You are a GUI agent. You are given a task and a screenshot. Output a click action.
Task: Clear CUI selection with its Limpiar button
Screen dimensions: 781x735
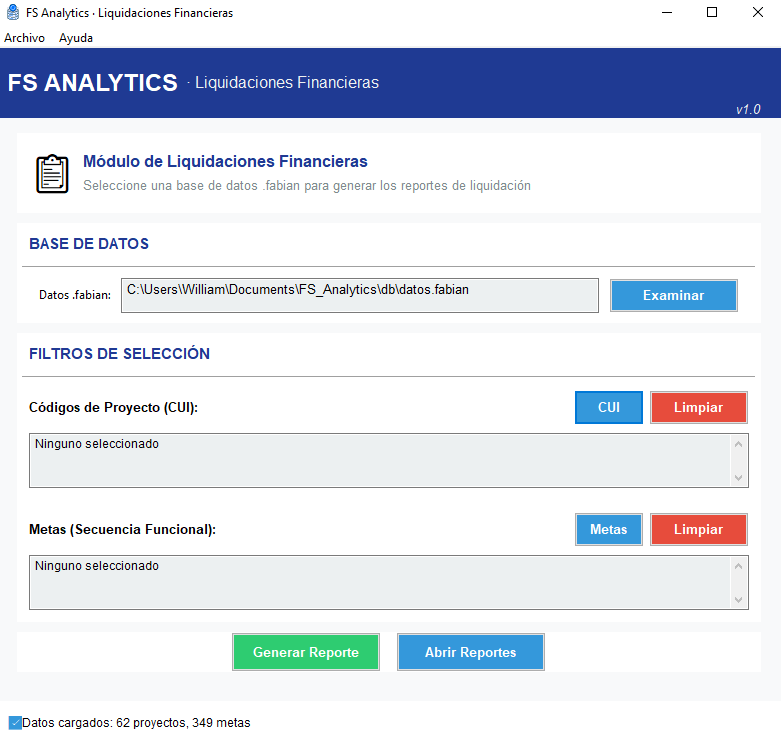point(698,407)
